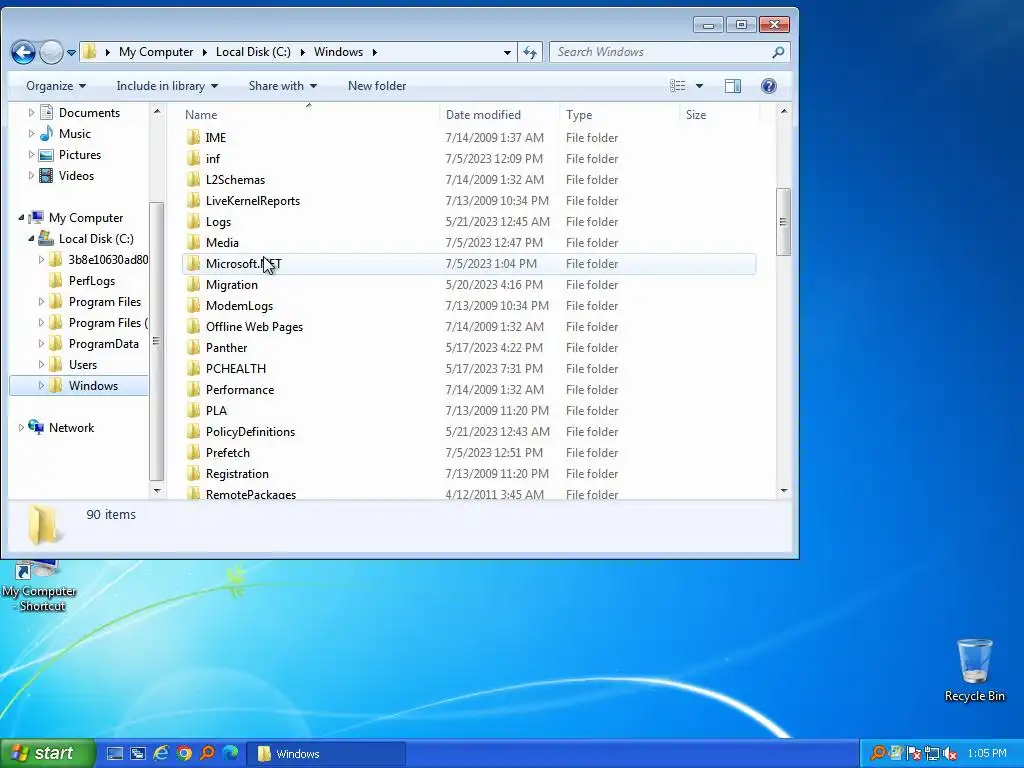
Task: Select Videos library in navigation pane
Action: 76,176
